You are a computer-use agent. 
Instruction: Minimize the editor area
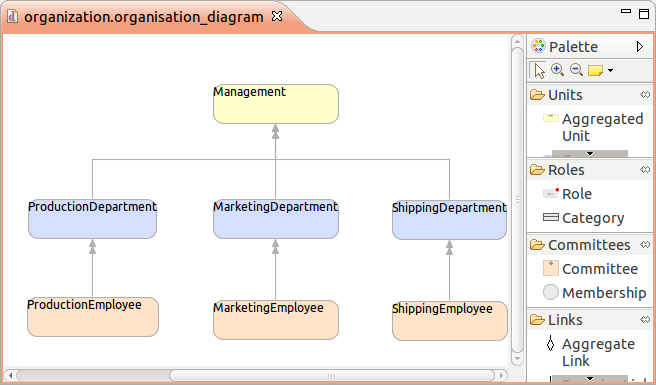626,11
